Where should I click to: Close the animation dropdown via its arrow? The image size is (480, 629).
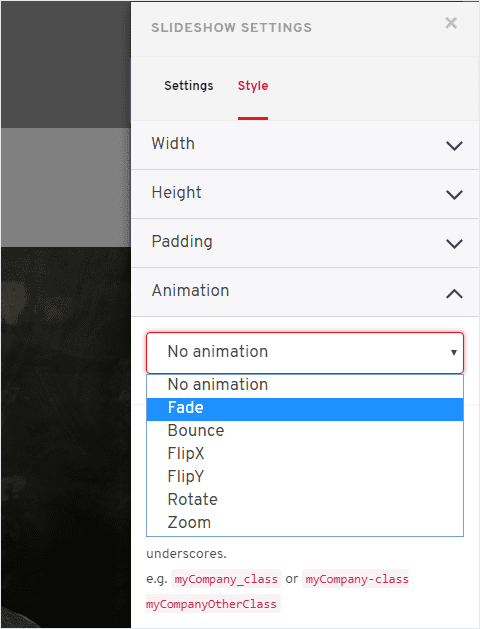454,353
